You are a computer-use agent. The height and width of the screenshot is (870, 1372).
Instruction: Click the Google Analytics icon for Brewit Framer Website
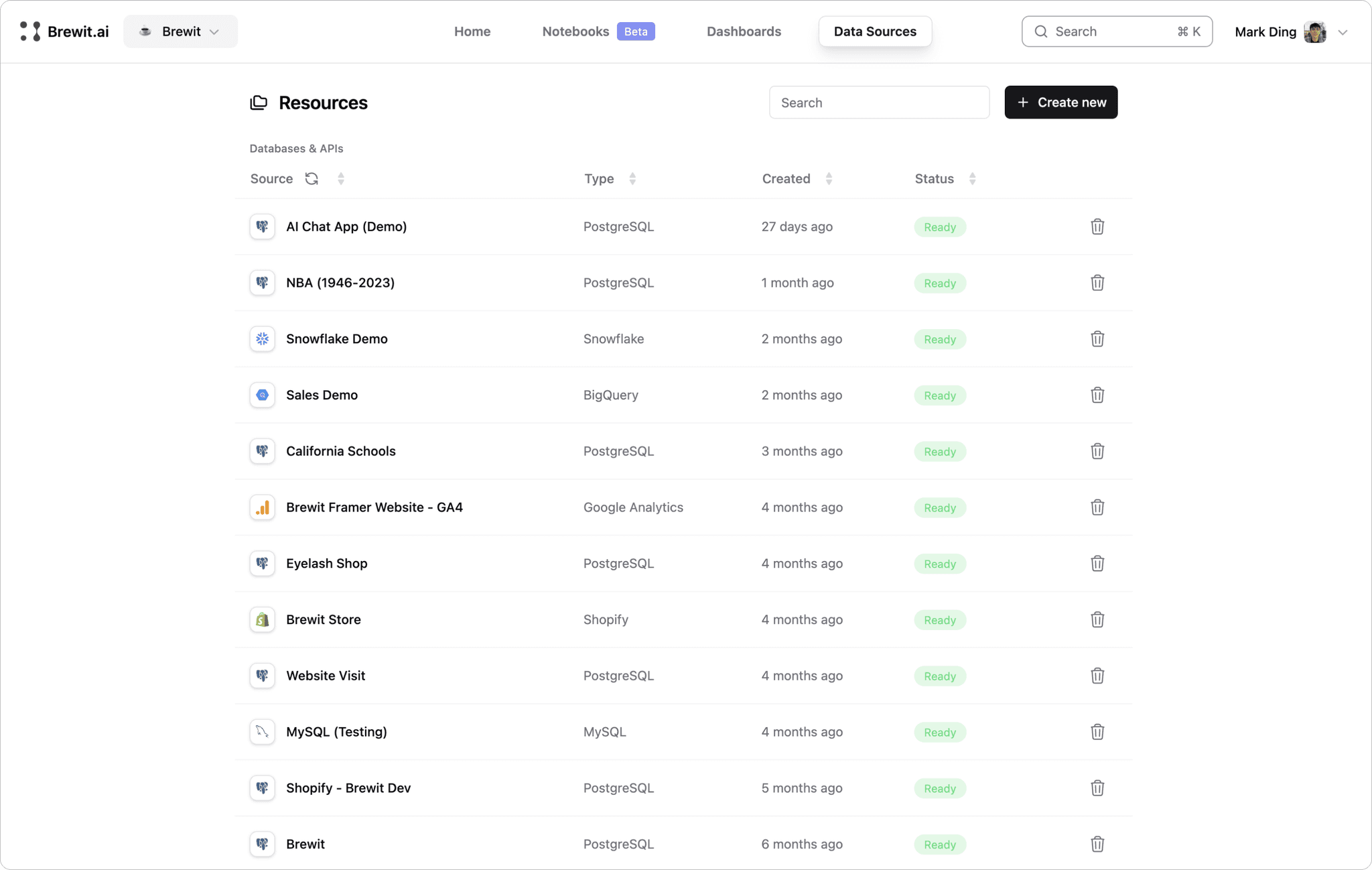coord(262,507)
